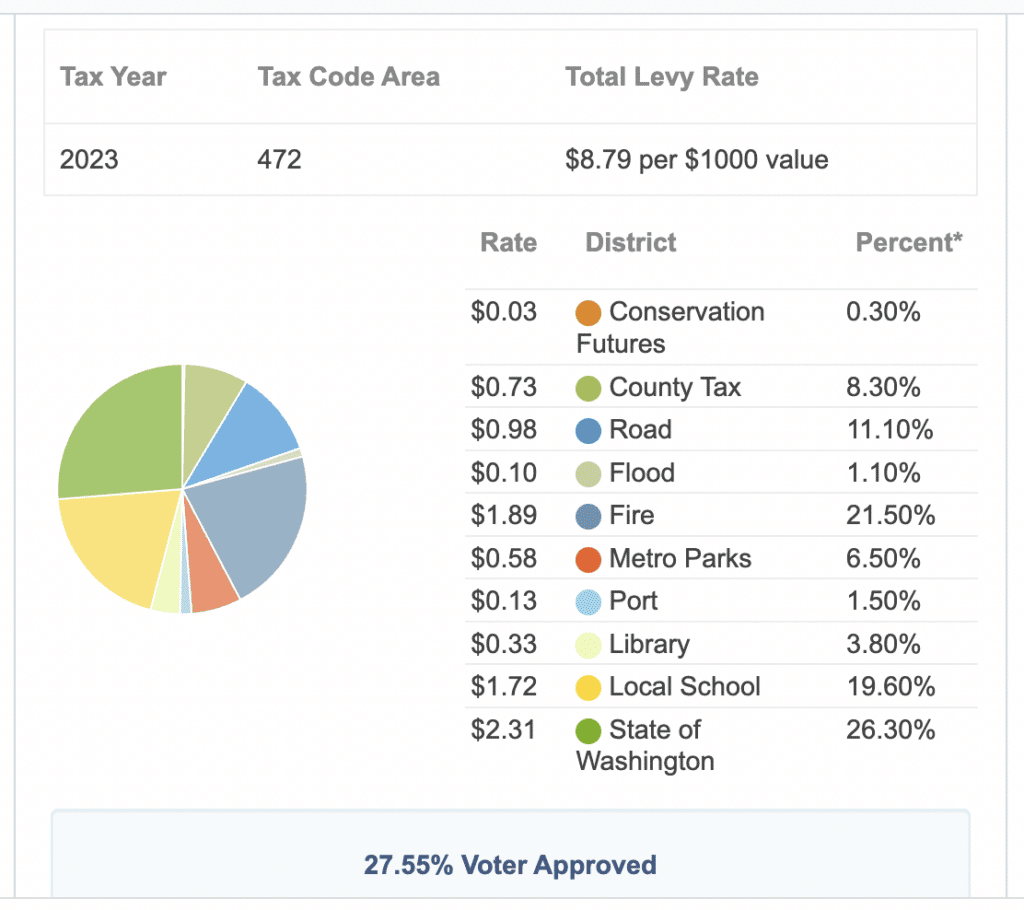Click the green County Tax legend dot
The image size is (1024, 910).
click(588, 389)
